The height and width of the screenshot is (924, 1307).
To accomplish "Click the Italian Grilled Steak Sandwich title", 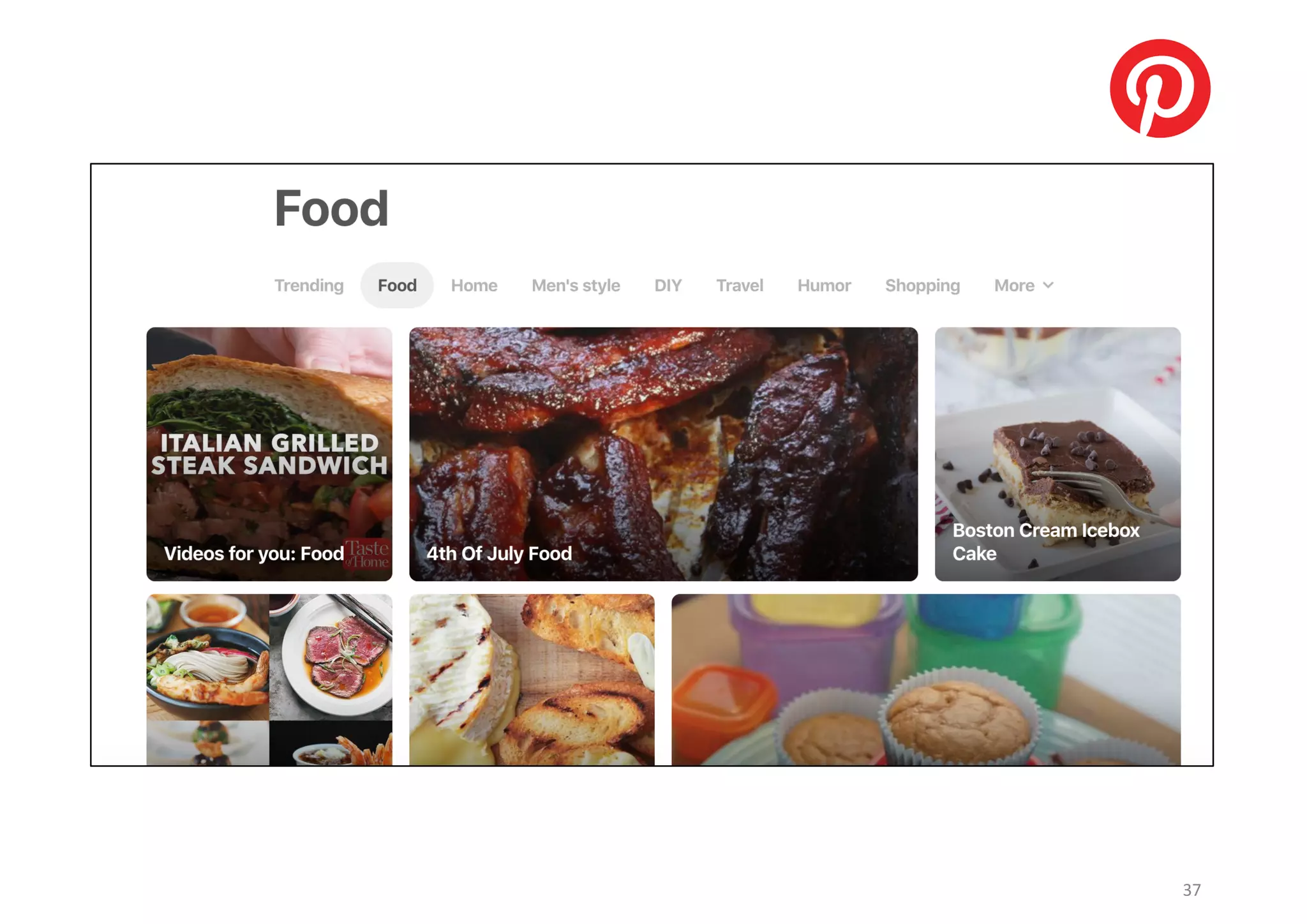I will point(269,454).
